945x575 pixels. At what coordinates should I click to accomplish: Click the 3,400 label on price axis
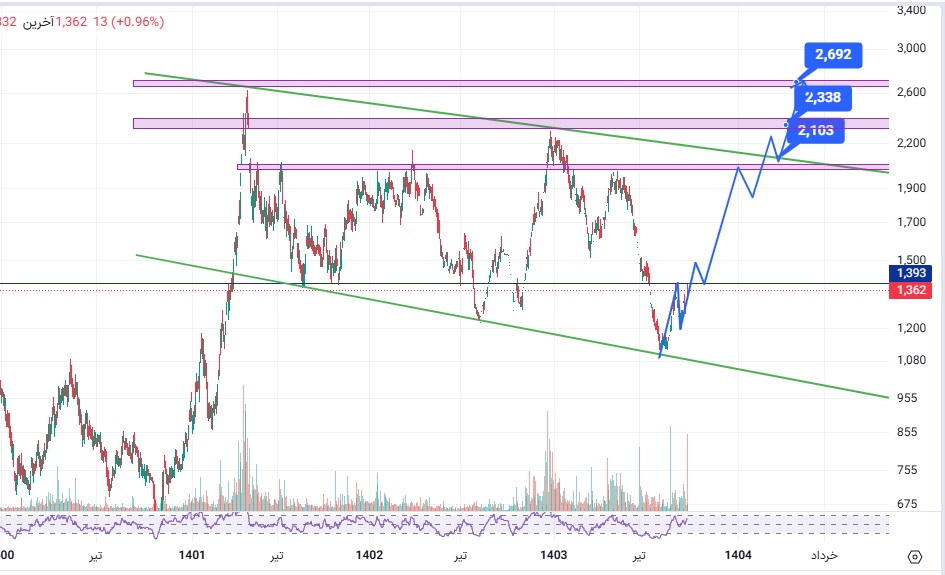(912, 11)
